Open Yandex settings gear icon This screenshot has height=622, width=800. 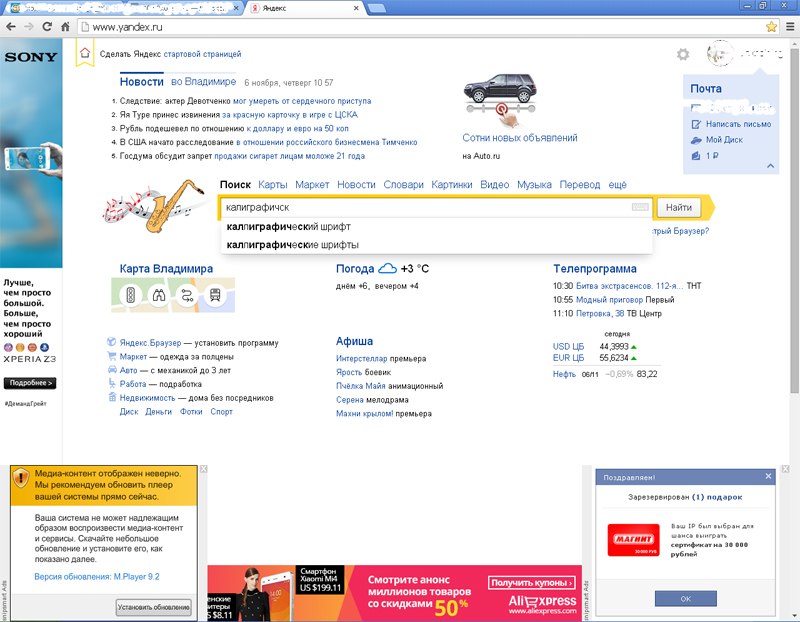click(x=683, y=54)
